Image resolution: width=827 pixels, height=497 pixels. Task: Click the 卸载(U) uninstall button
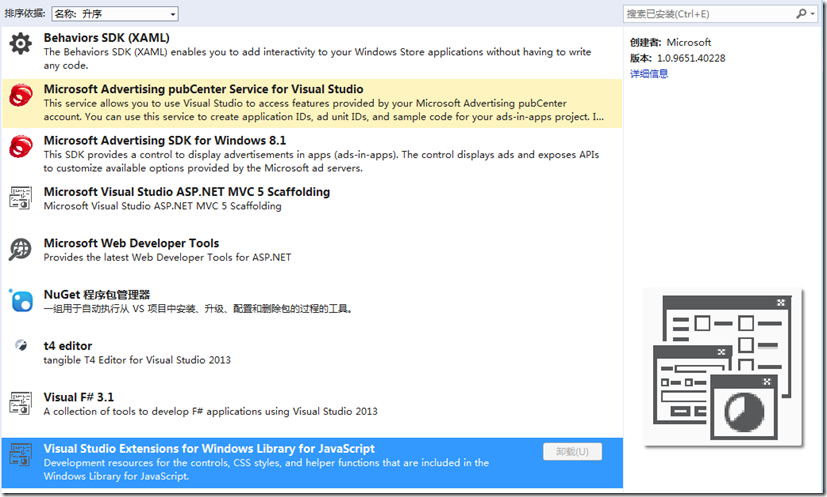[x=572, y=452]
